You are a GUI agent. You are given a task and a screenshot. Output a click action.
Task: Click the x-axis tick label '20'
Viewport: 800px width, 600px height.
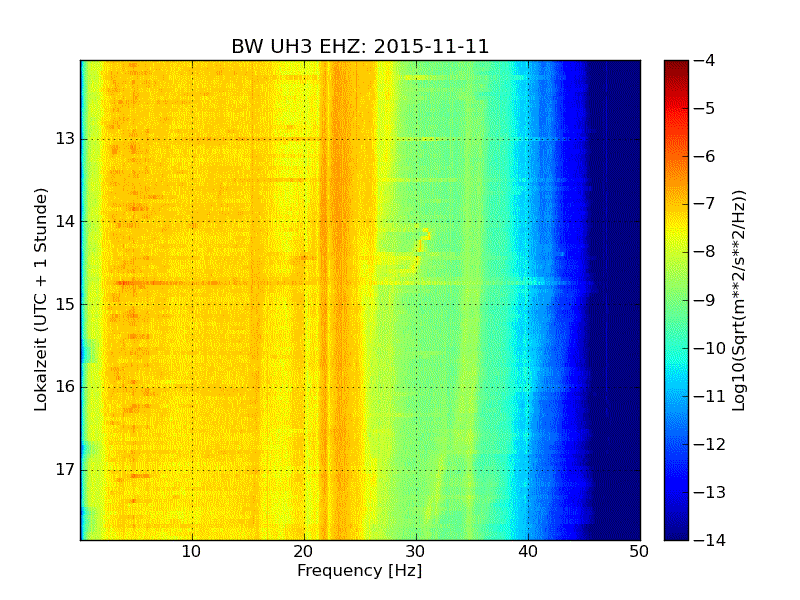pos(304,552)
